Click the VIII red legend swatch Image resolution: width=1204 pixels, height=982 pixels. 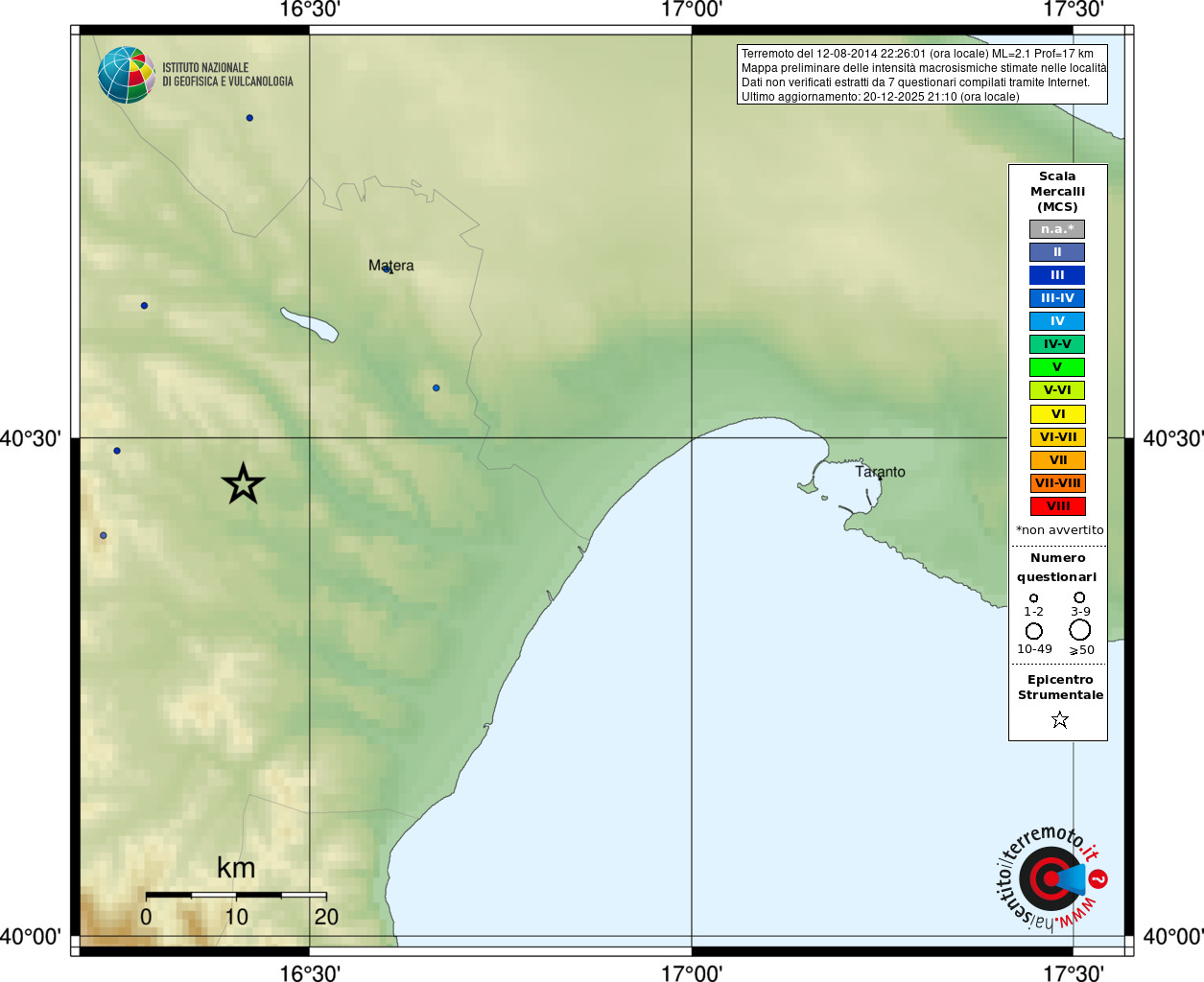pyautogui.click(x=1057, y=506)
